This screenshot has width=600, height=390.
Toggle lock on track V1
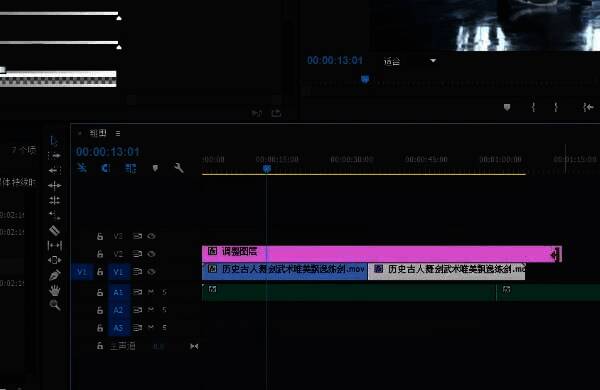pyautogui.click(x=100, y=272)
